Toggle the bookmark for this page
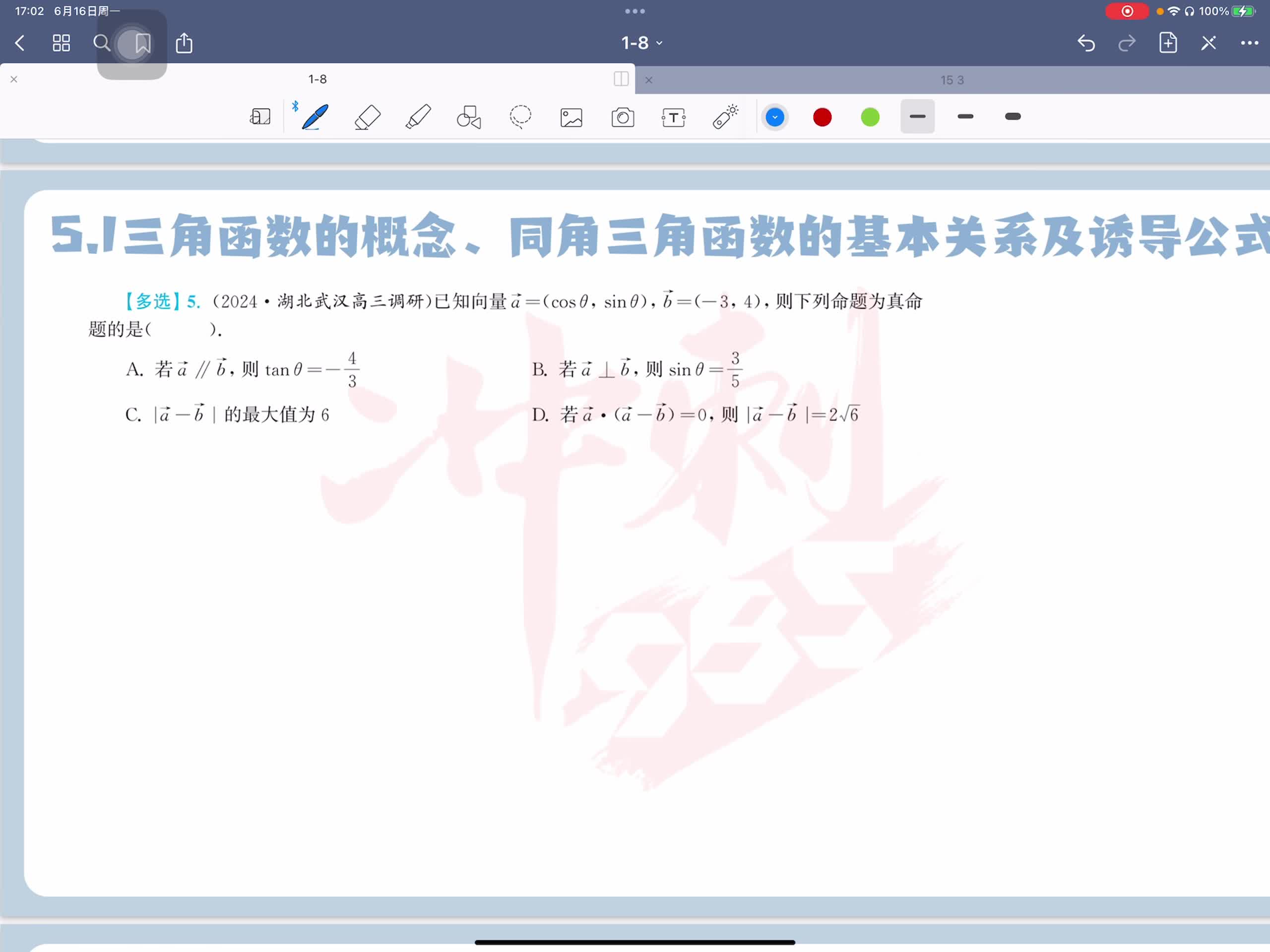The height and width of the screenshot is (952, 1270). [x=142, y=43]
